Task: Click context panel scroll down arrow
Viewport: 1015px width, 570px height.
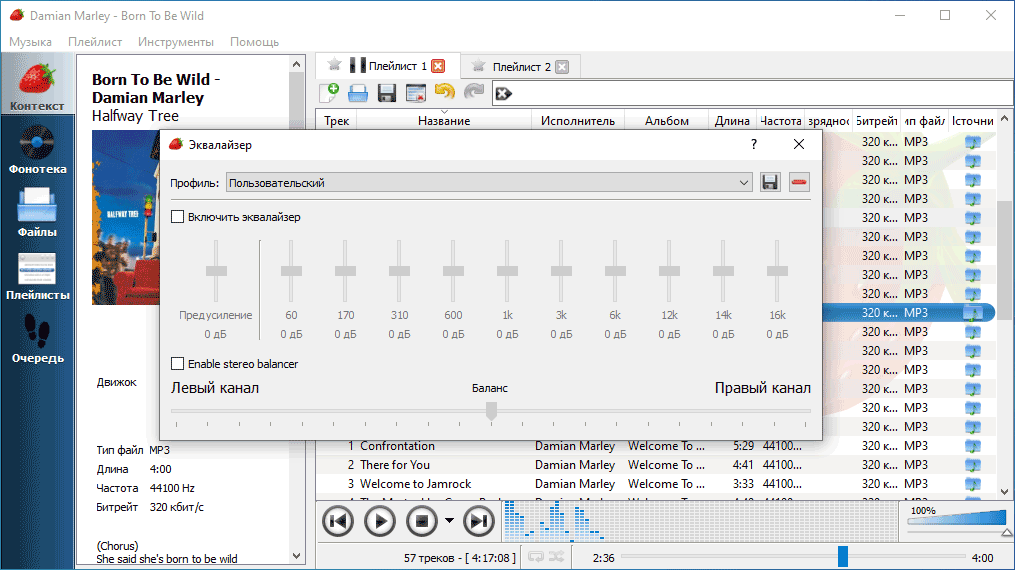Action: pos(296,556)
